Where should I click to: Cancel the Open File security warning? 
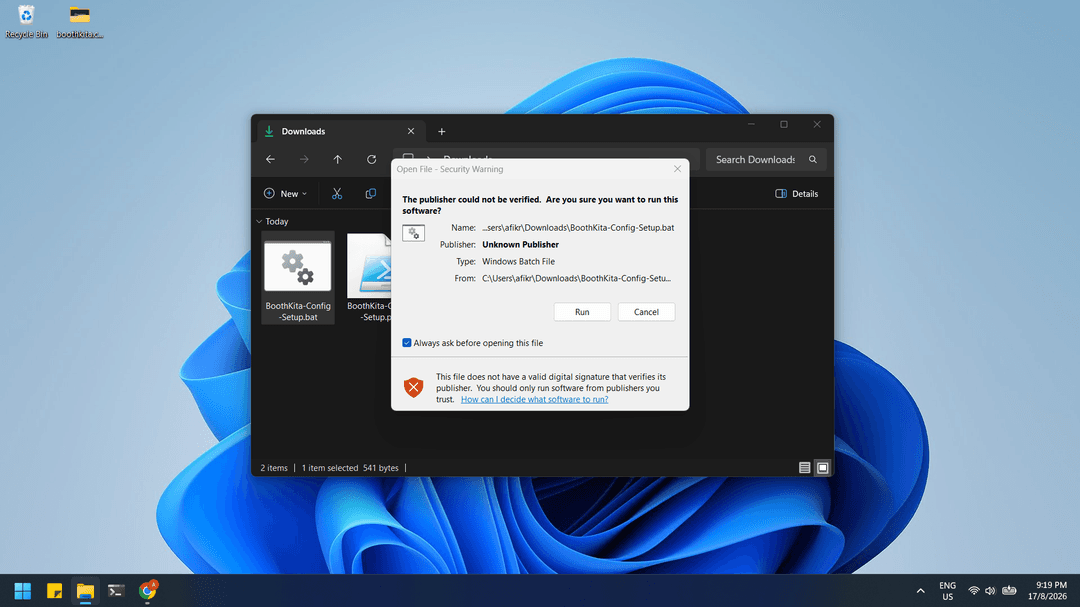[x=646, y=312]
